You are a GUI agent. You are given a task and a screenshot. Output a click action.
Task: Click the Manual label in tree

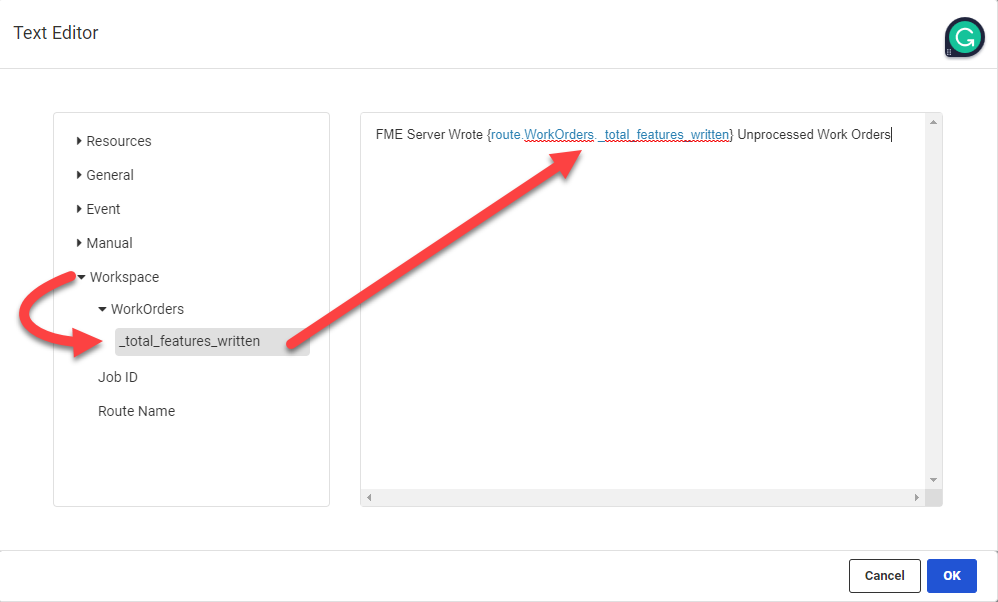109,243
